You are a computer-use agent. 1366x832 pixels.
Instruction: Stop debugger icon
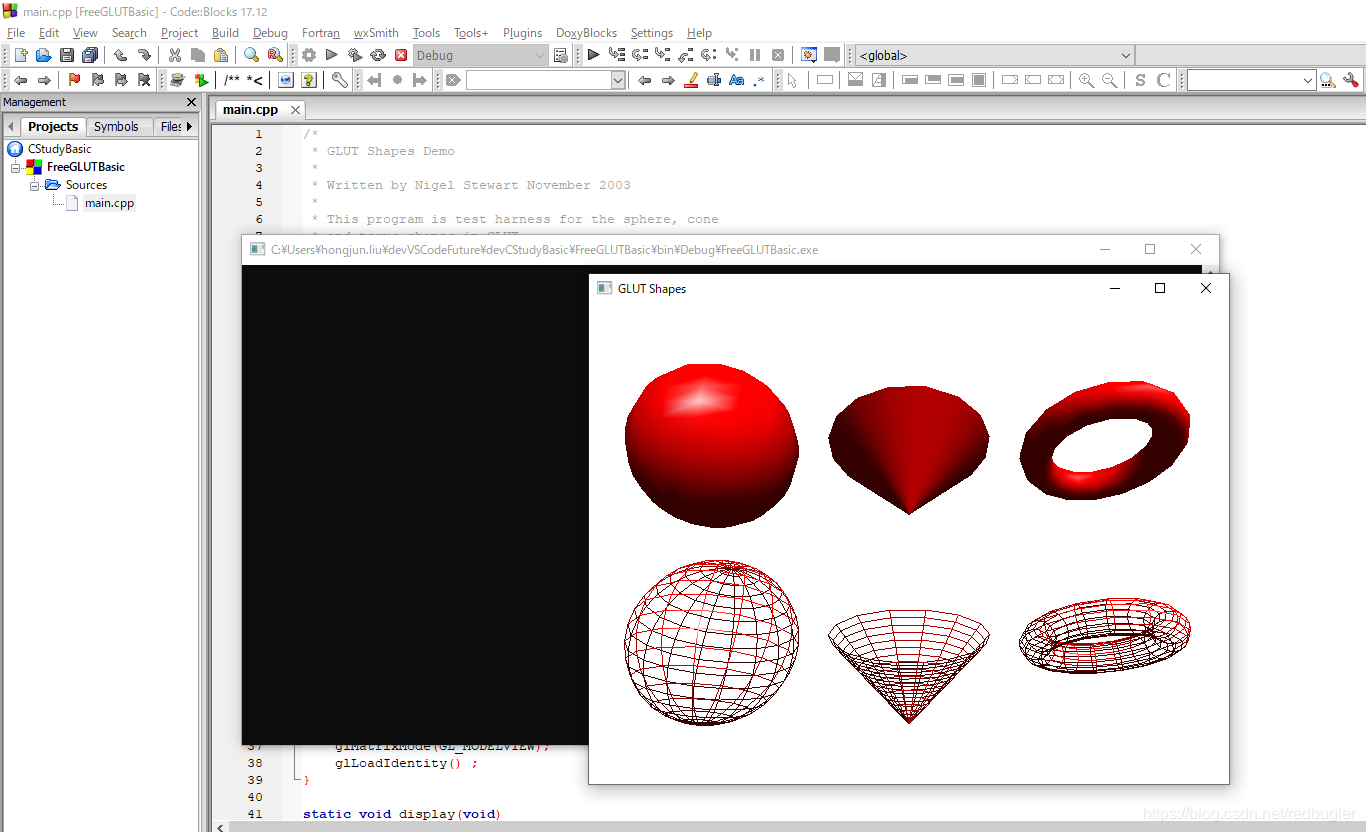(x=778, y=56)
